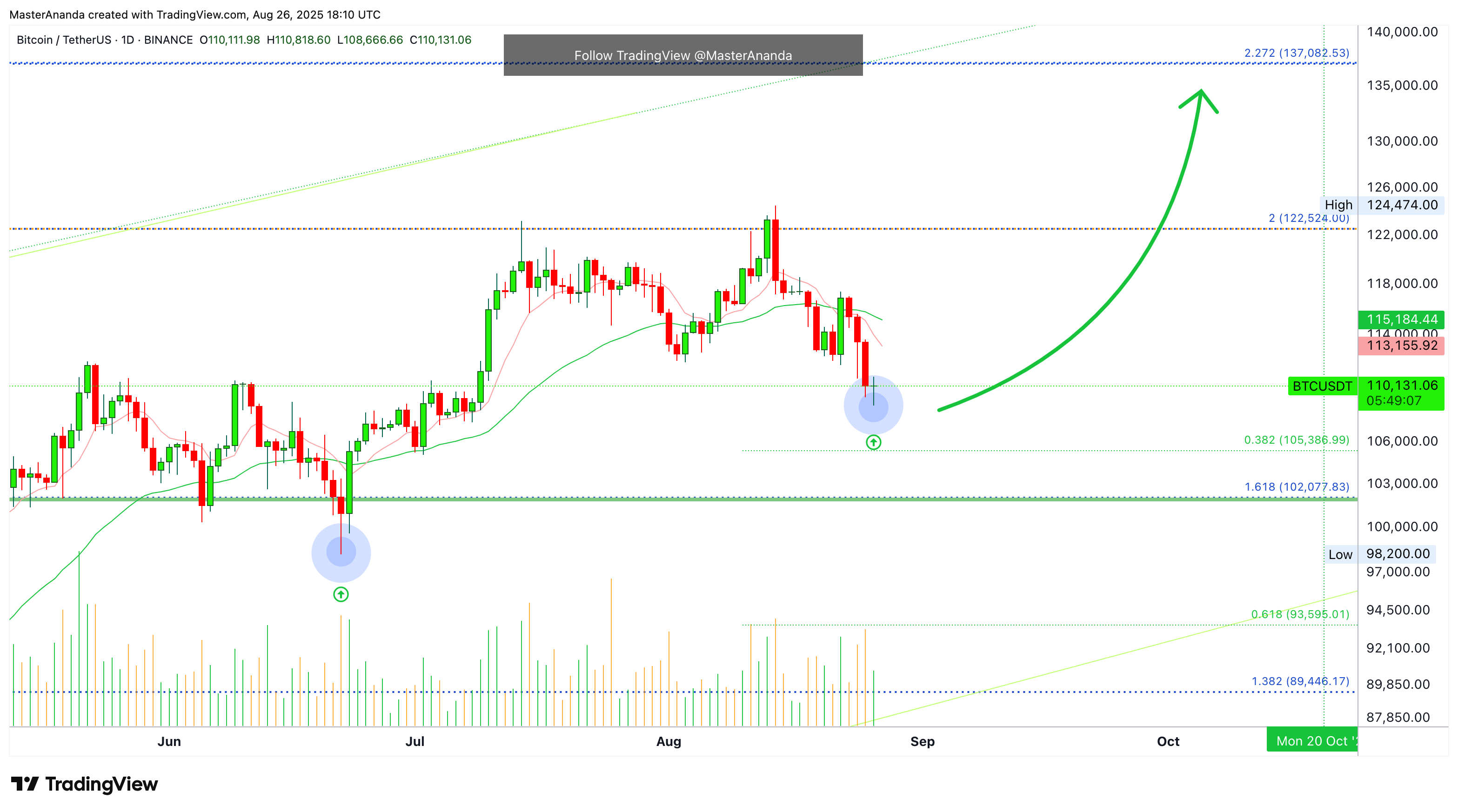The height and width of the screenshot is (812, 1458).
Task: Click the 92,100.00 price axis value
Action: point(1398,648)
